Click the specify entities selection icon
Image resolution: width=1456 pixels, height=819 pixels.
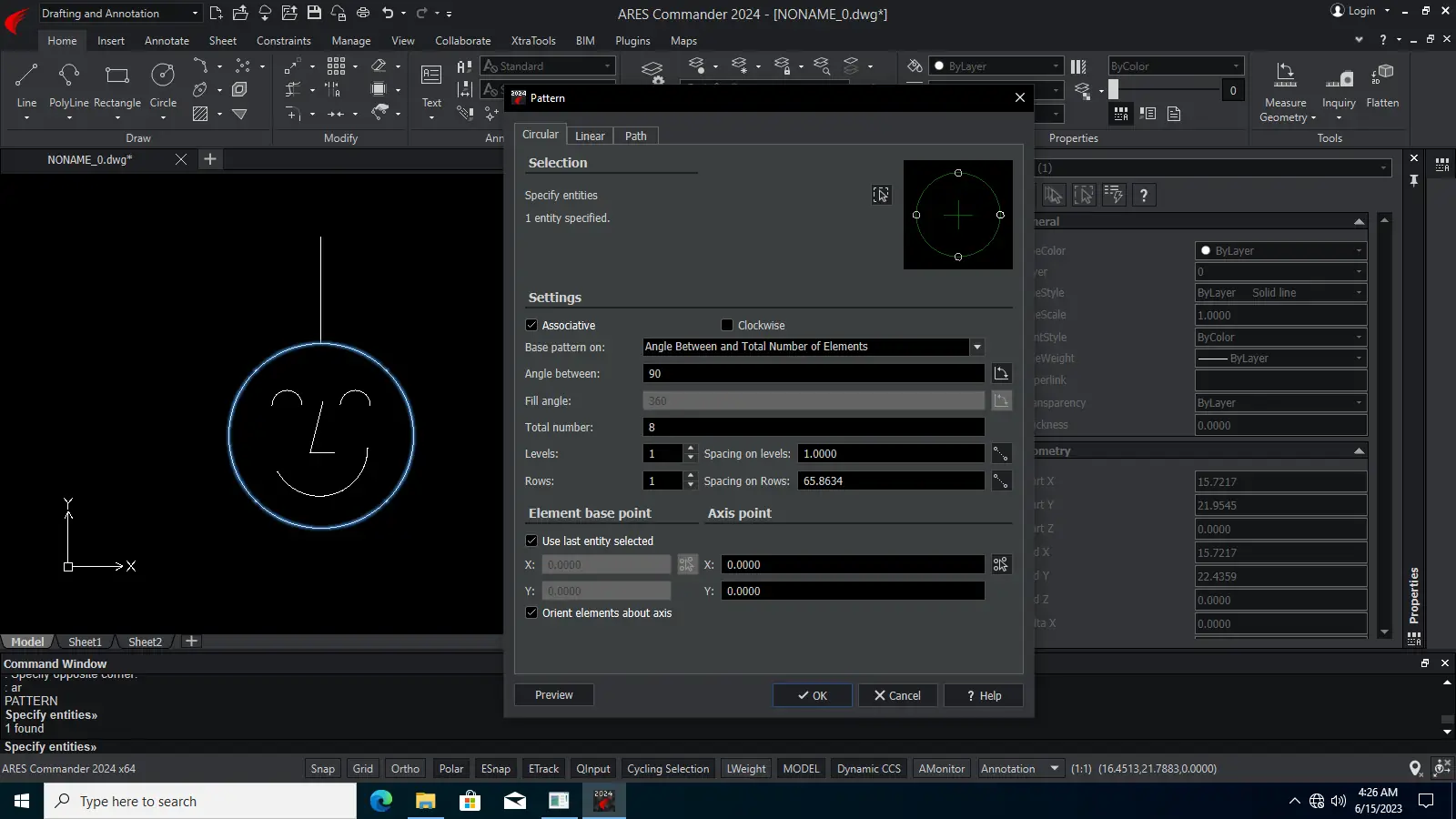(881, 195)
